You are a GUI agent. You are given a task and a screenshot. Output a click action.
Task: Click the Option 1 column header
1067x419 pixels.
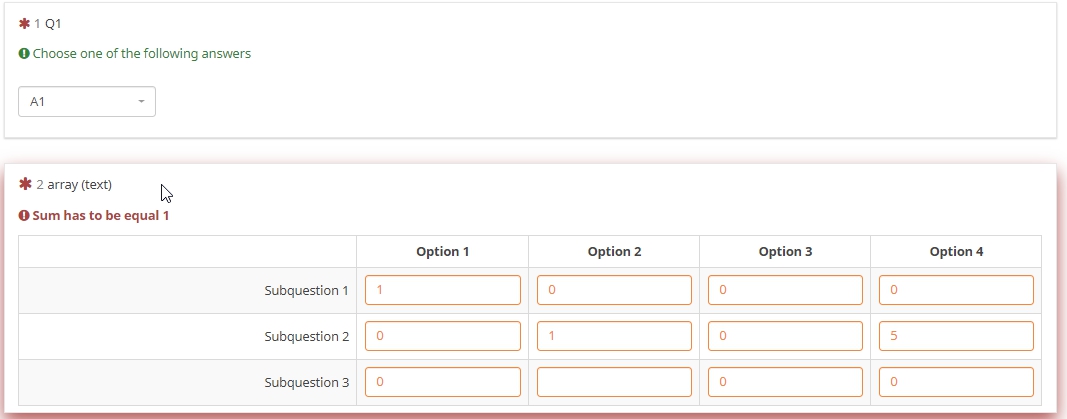(x=443, y=252)
